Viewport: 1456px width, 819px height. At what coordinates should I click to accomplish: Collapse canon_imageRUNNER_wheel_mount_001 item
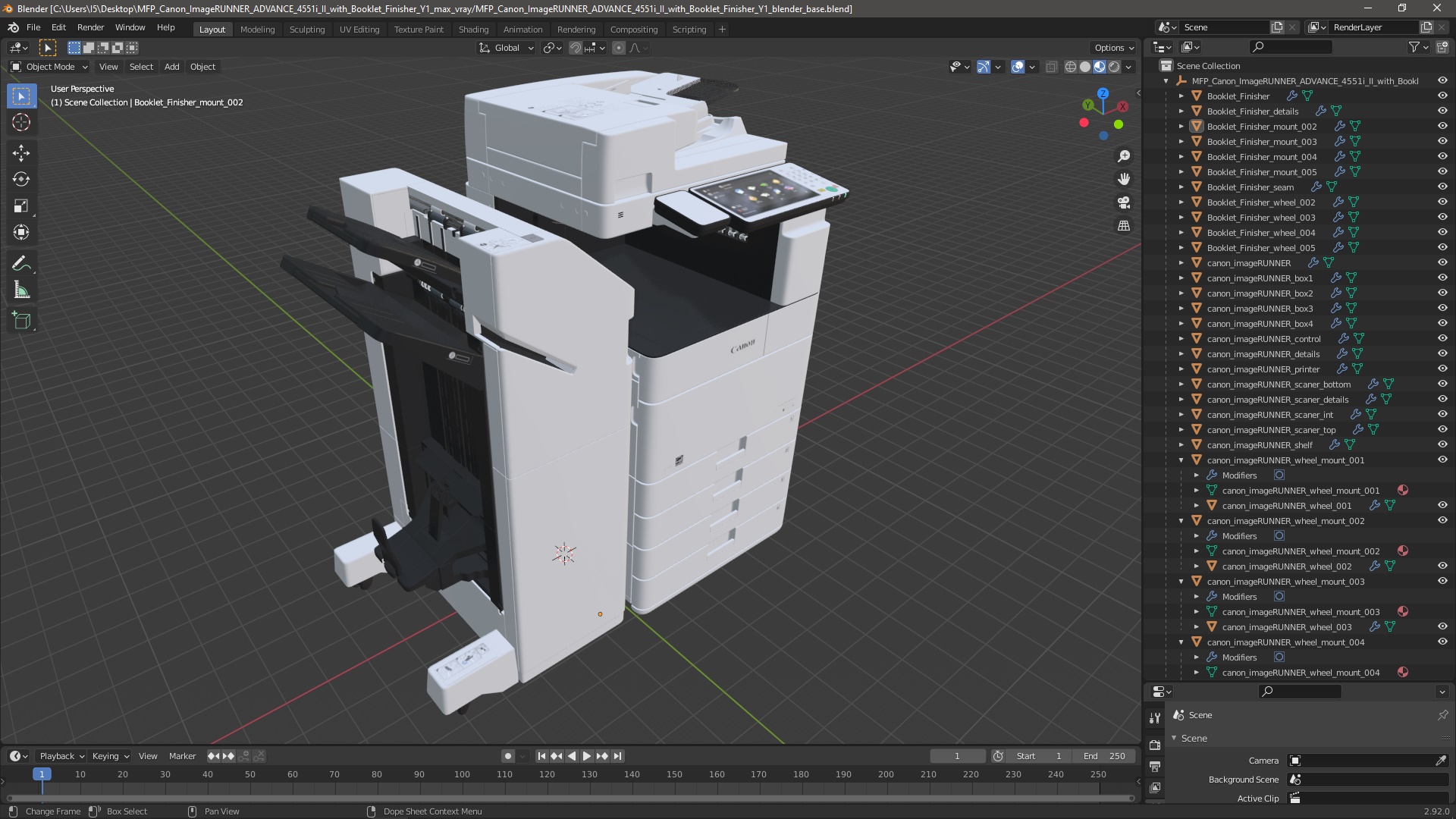1181,460
